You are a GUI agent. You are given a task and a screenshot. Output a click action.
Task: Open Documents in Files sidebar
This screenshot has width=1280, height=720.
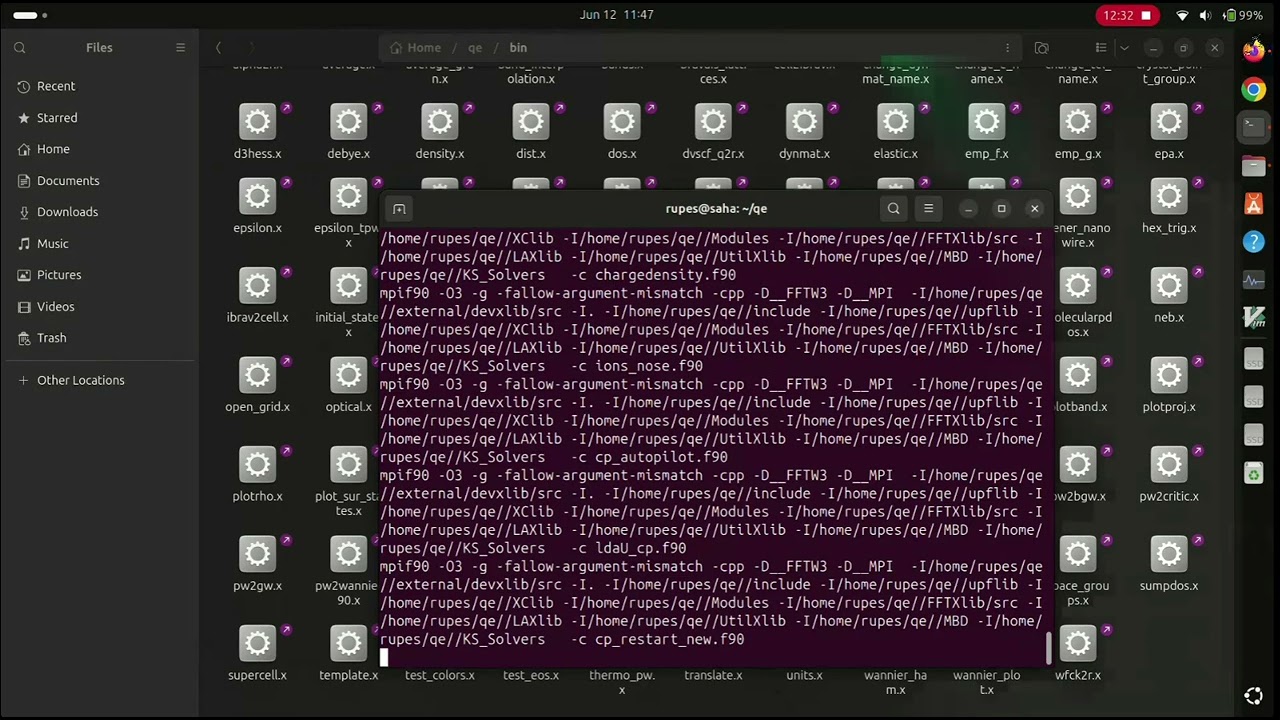tap(99, 181)
